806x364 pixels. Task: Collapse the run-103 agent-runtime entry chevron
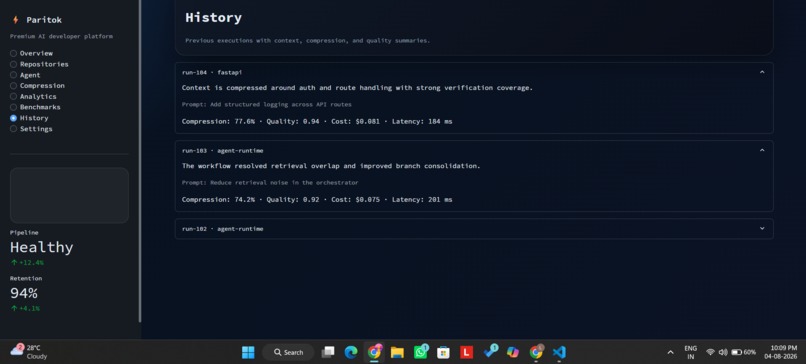coord(762,151)
